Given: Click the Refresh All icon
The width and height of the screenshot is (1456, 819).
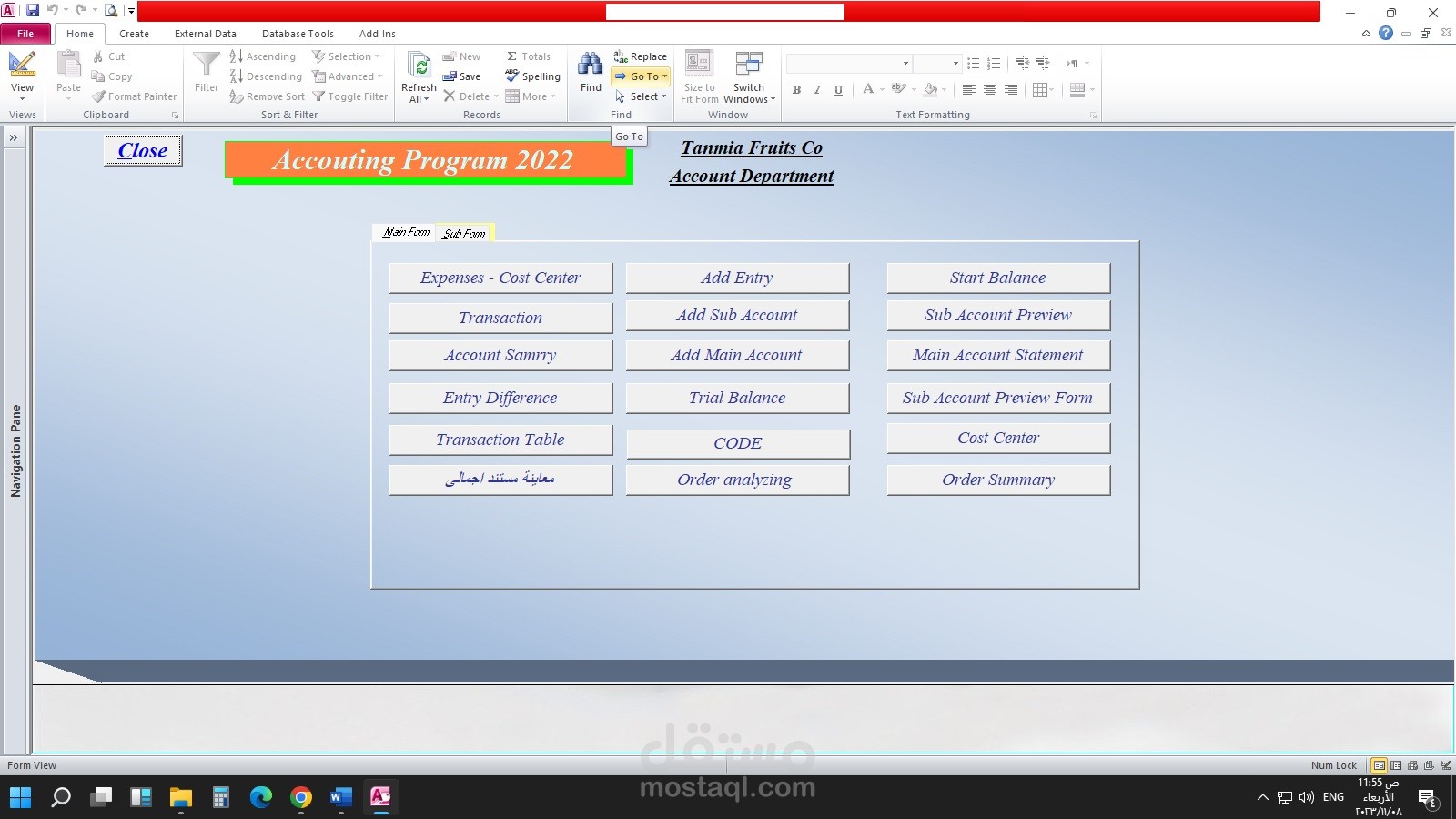Looking at the screenshot, I should (420, 66).
